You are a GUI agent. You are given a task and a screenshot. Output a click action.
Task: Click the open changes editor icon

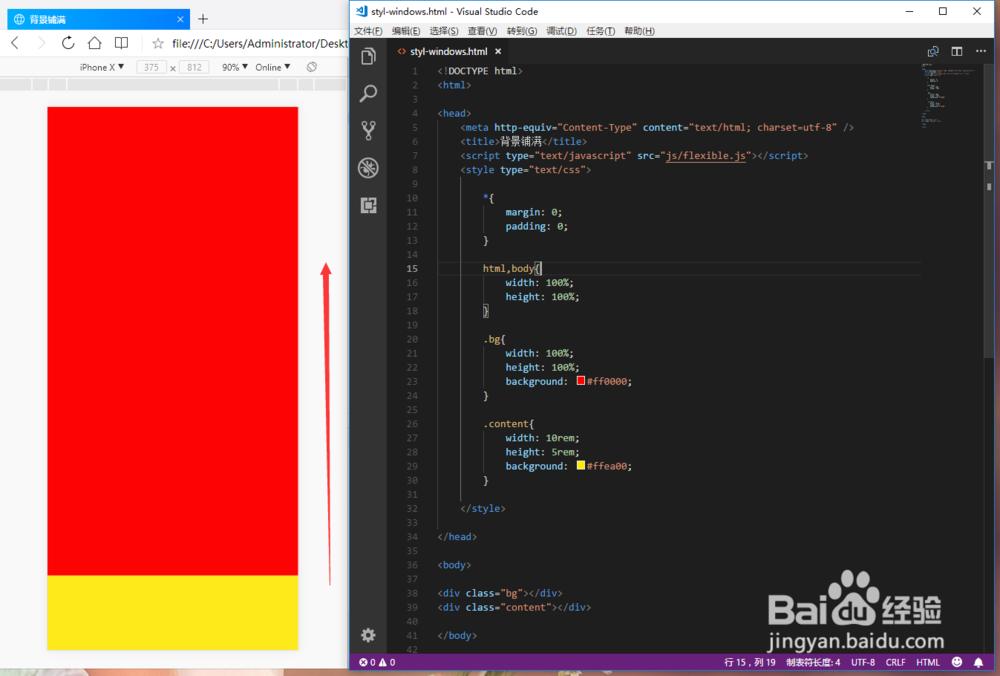click(933, 52)
